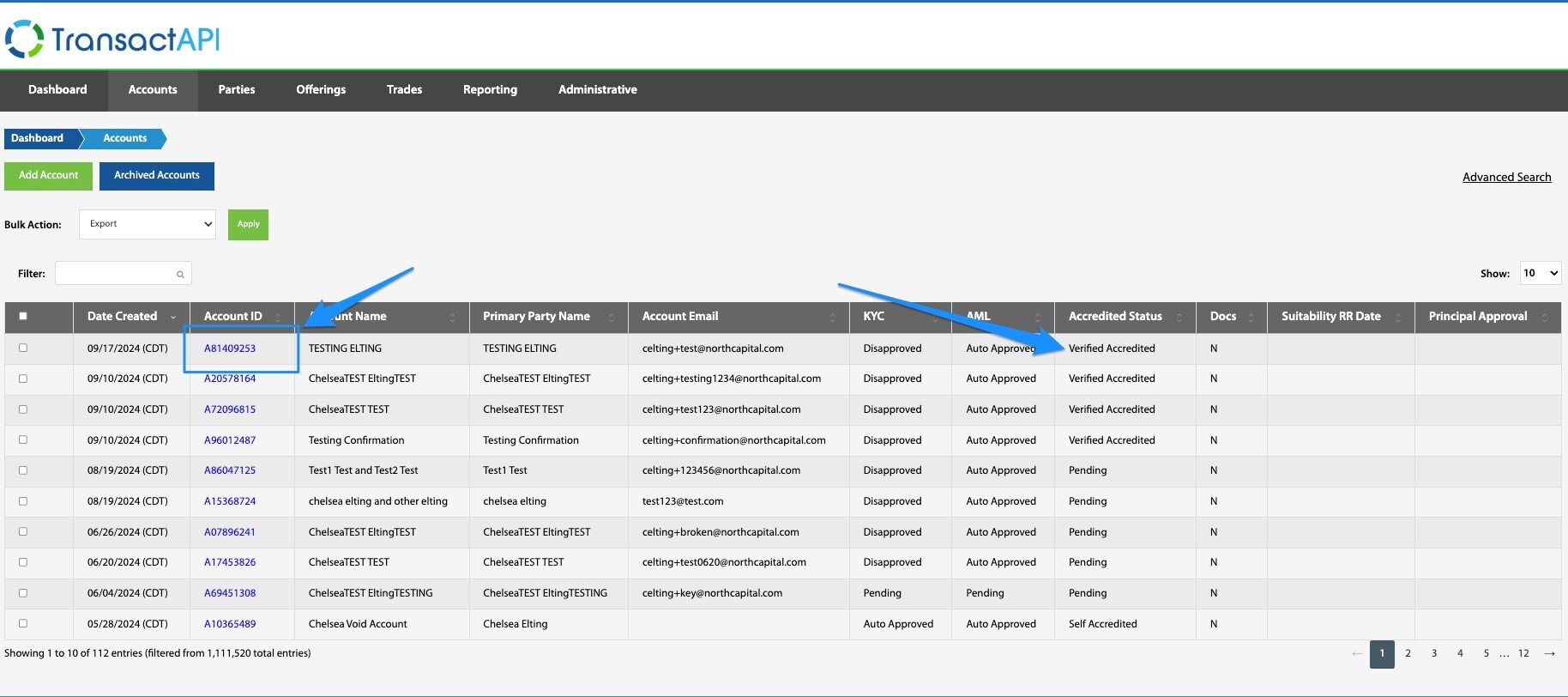Open account A15368724

point(230,501)
